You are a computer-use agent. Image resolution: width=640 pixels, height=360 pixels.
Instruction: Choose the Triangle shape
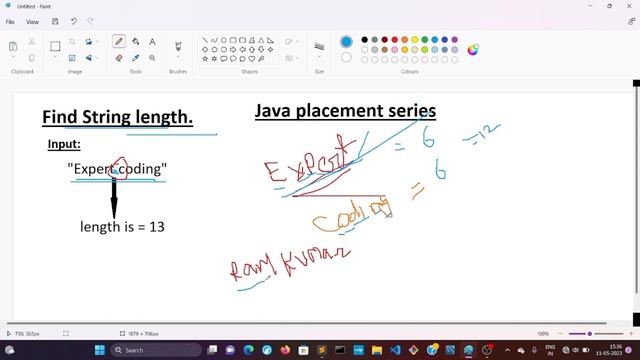pos(261,40)
